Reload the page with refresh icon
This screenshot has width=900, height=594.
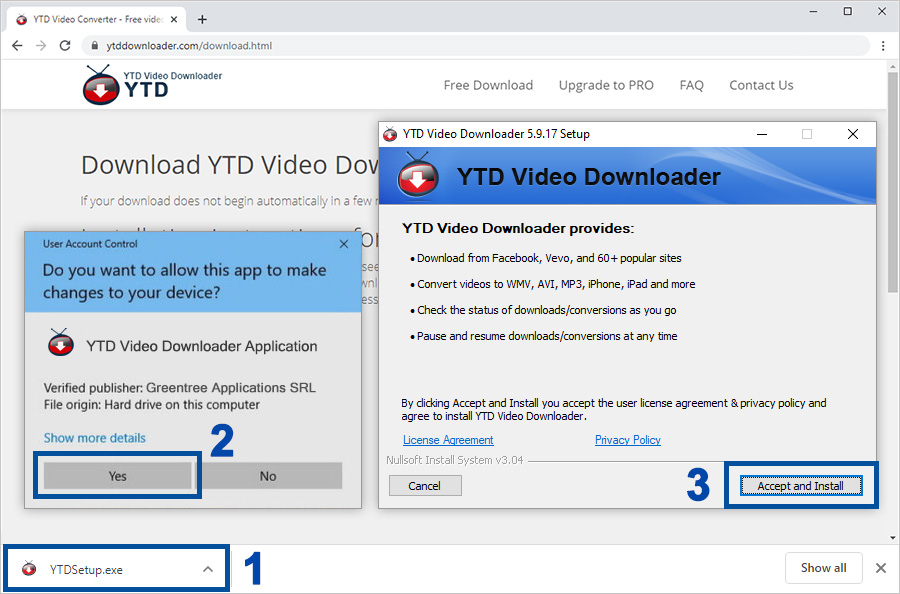(65, 46)
